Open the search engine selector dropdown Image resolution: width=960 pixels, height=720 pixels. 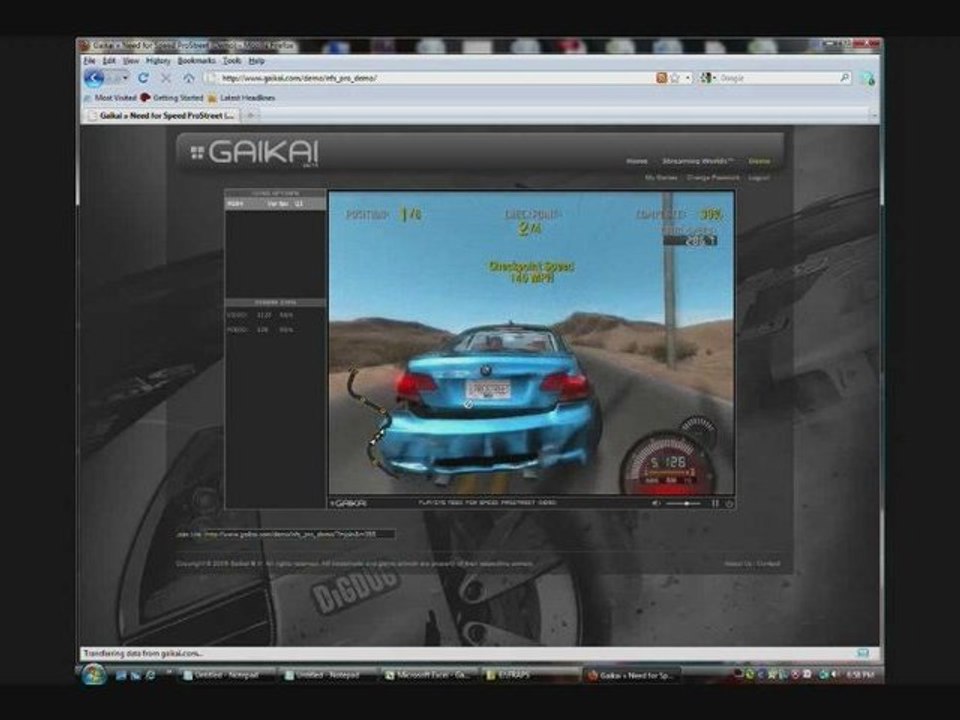pos(708,78)
